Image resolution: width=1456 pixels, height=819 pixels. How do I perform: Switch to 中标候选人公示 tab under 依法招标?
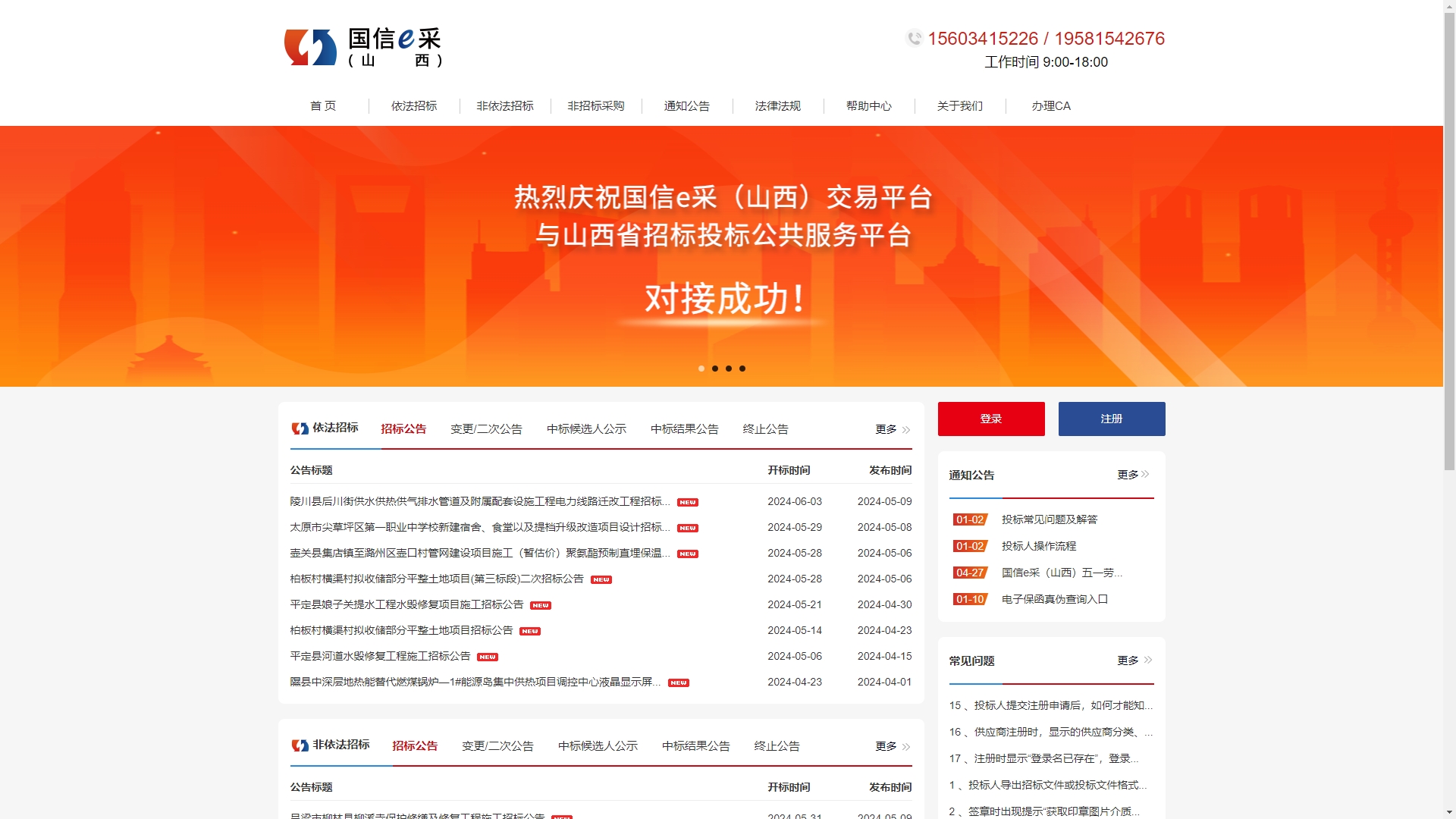(586, 429)
